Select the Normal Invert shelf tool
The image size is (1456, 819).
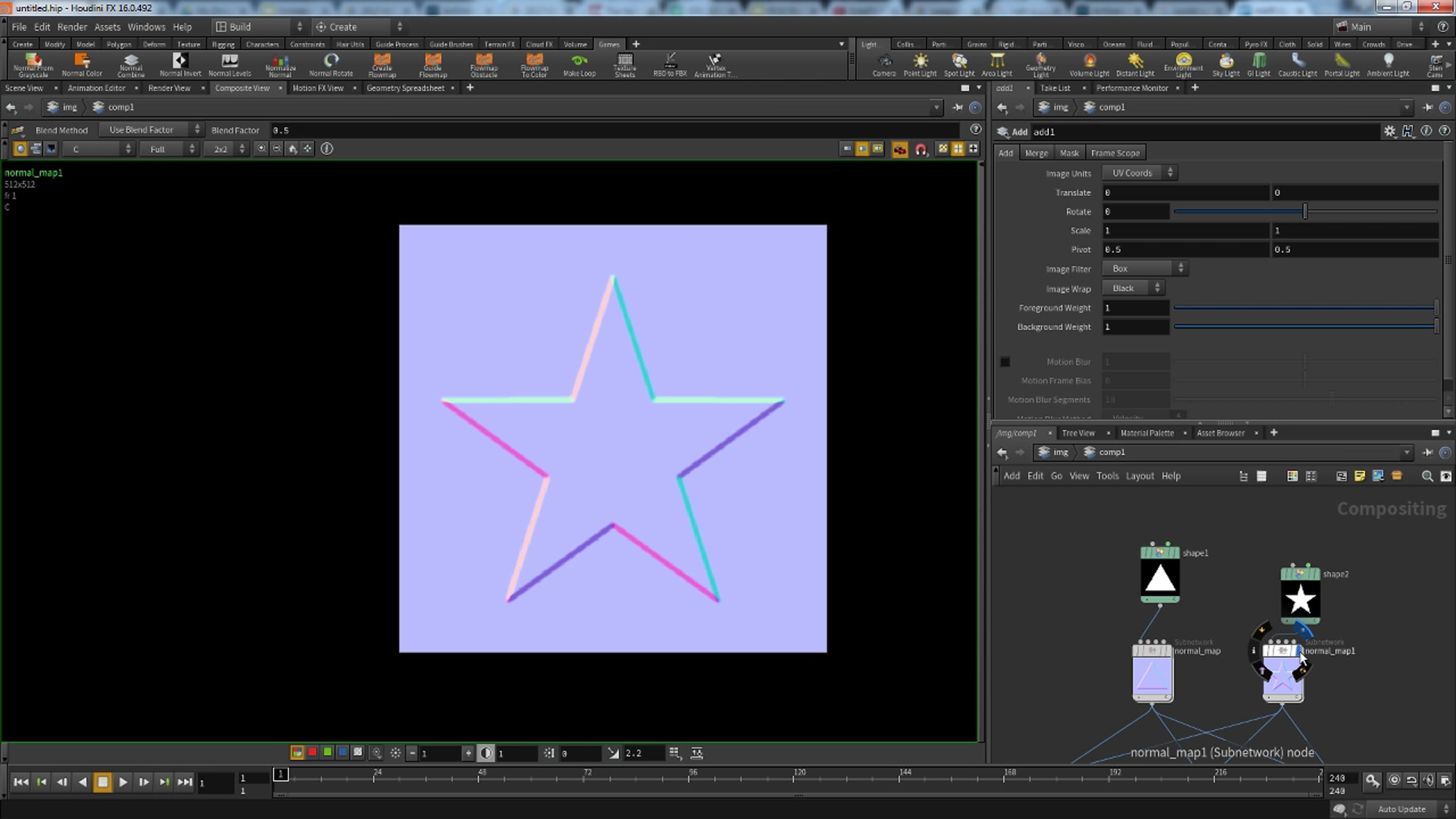[x=180, y=64]
